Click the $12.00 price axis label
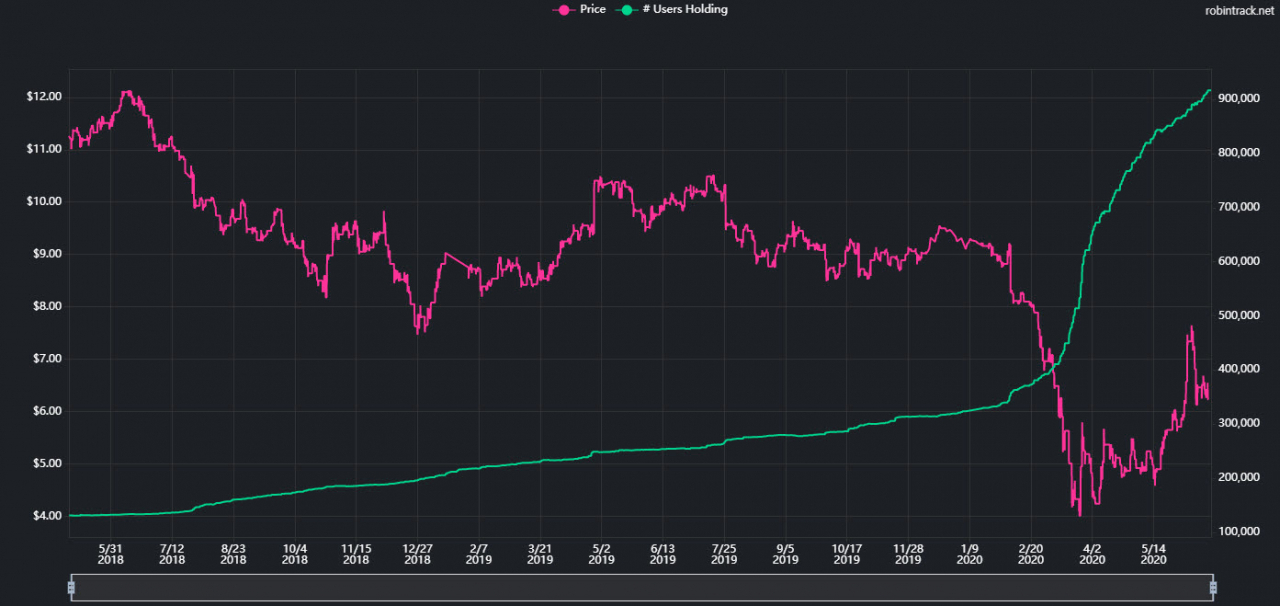This screenshot has width=1280, height=606. 45,97
